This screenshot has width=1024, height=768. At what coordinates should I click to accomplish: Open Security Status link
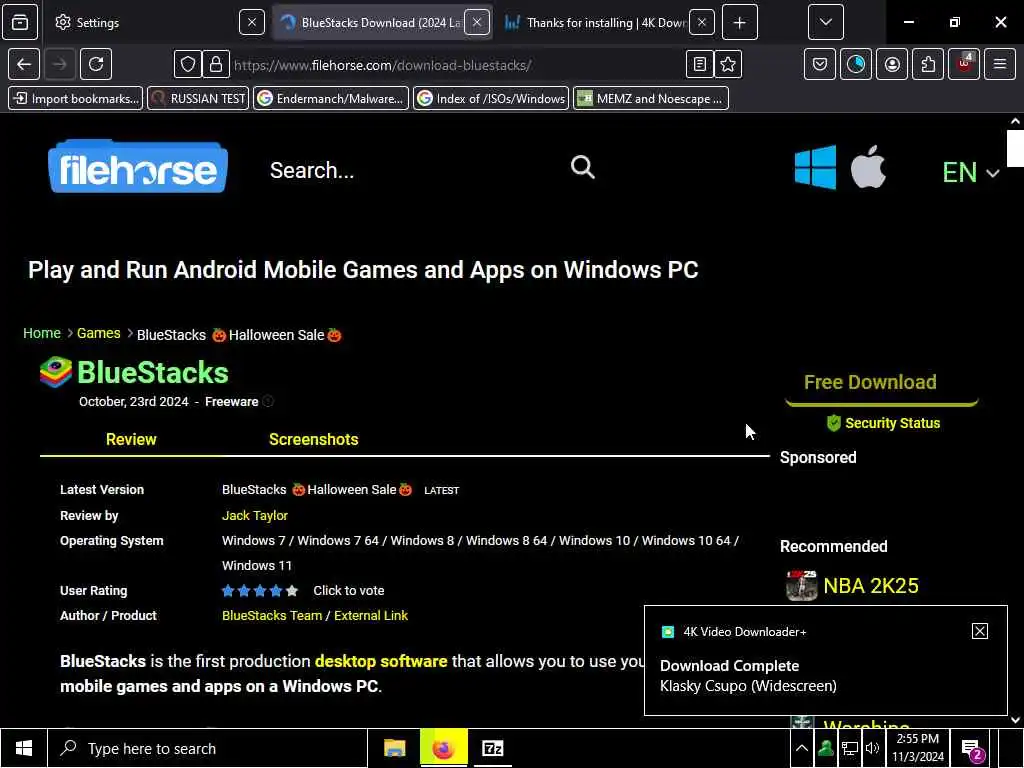point(883,423)
